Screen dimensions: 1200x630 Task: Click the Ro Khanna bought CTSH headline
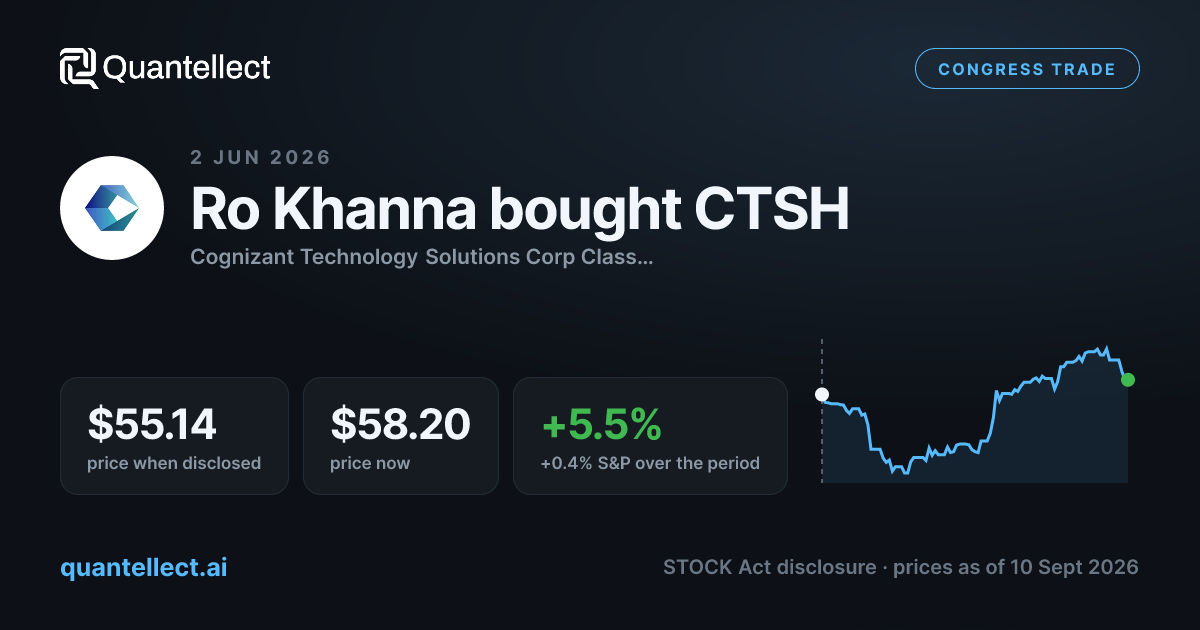click(x=520, y=209)
